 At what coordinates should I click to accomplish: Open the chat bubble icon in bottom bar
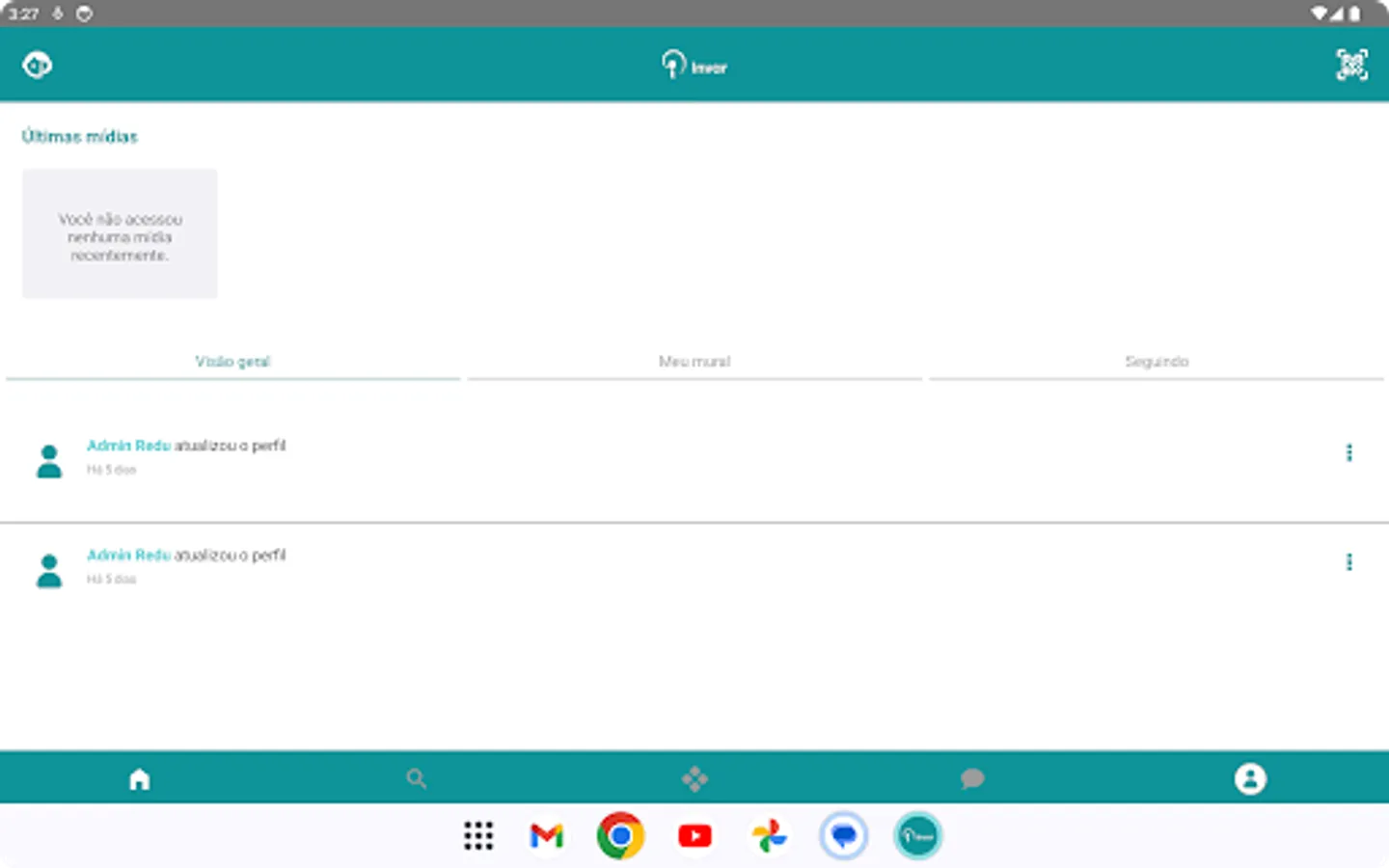pos(972,778)
